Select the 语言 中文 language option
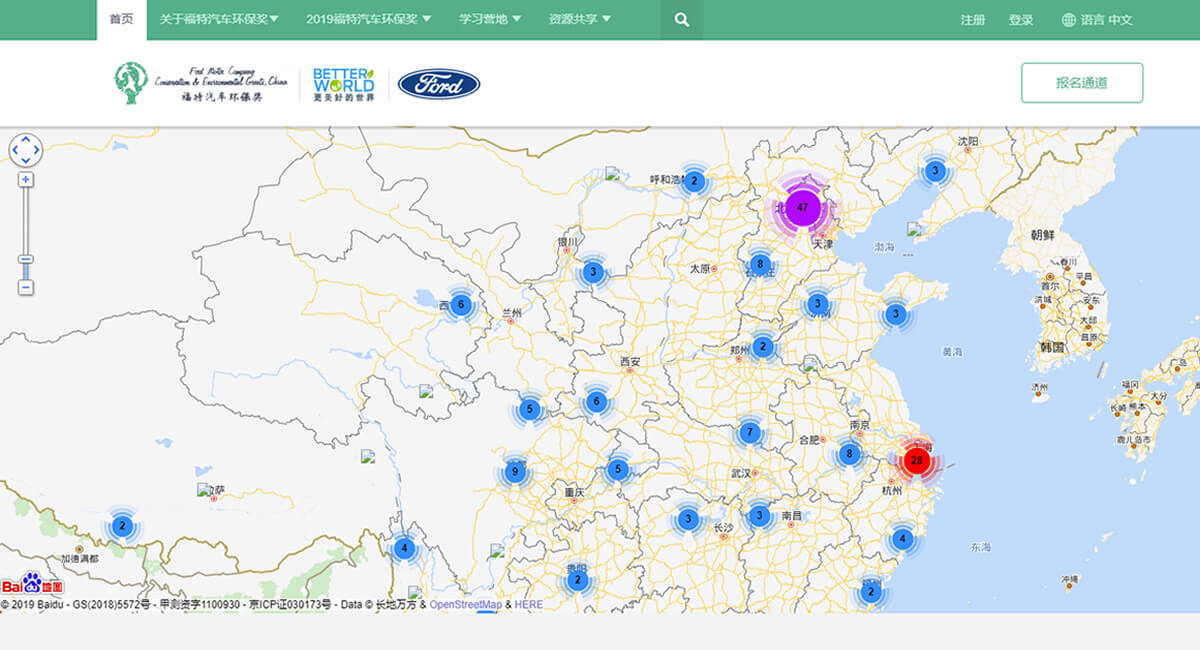 tap(1097, 20)
